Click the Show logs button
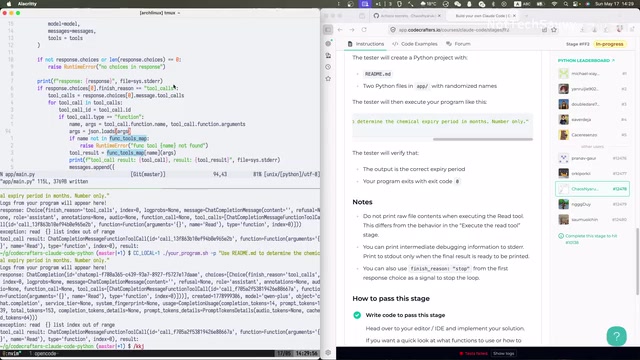 coord(503,353)
